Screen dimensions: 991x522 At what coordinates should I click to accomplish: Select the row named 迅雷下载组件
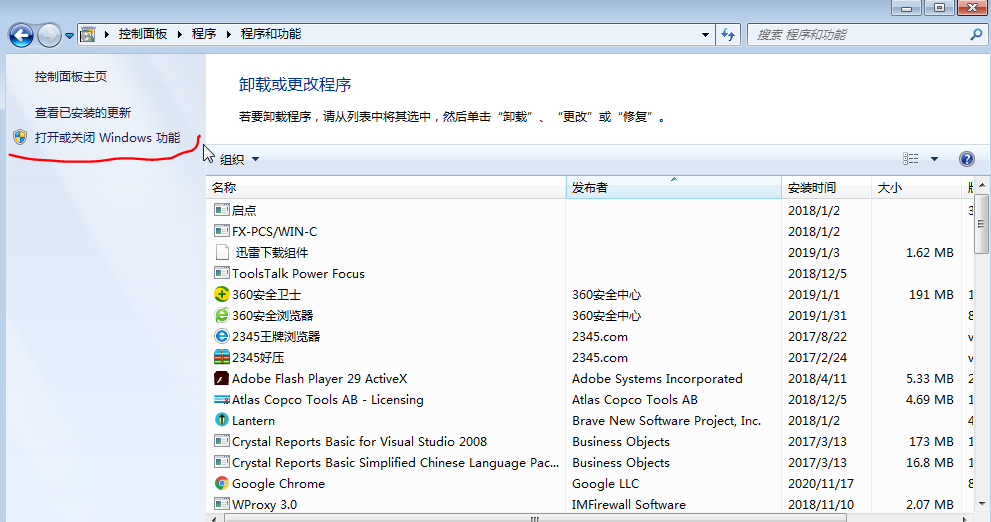click(x=590, y=252)
